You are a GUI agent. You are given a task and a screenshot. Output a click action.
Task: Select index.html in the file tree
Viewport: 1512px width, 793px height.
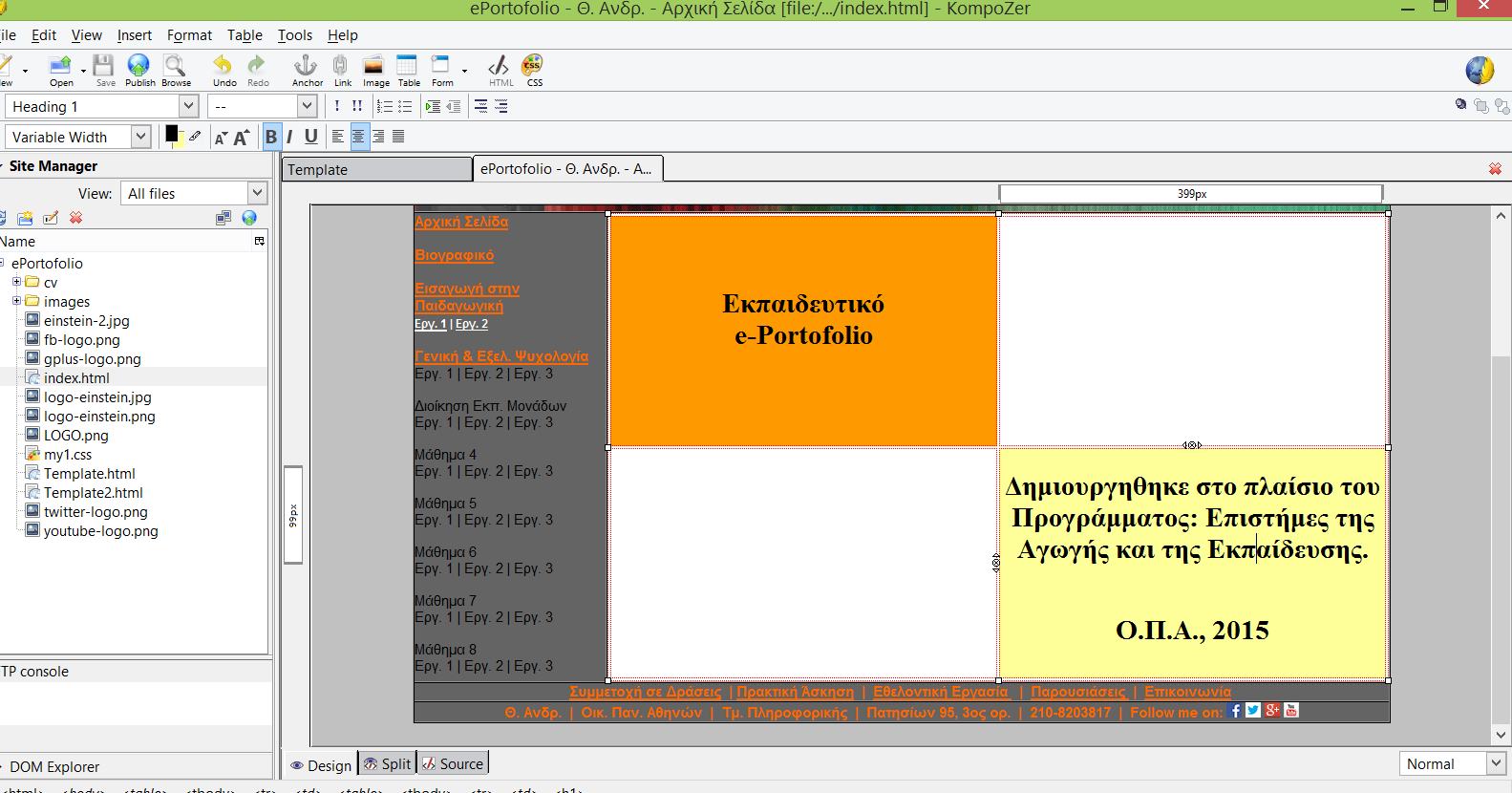pos(76,377)
